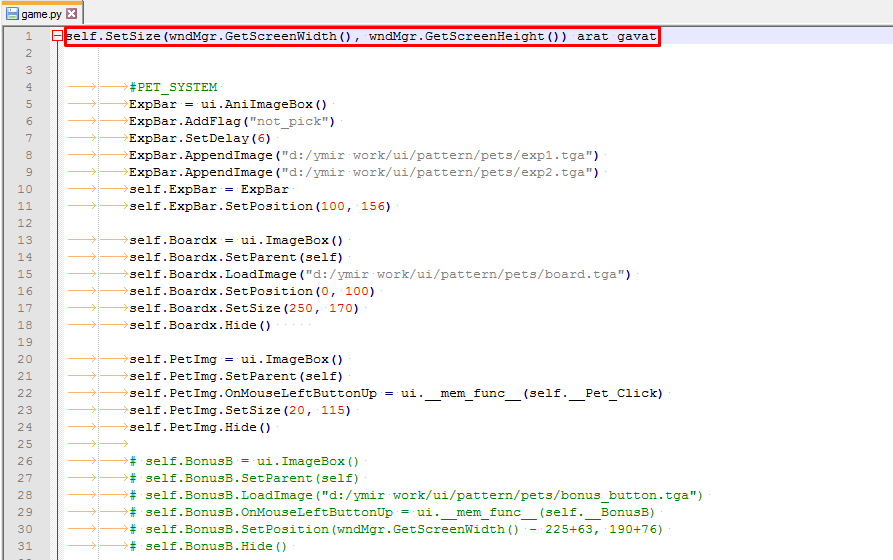Click commented self.BonusB.OnMouseLeftButtonUp line
This screenshot has width=893, height=560.
[392, 512]
